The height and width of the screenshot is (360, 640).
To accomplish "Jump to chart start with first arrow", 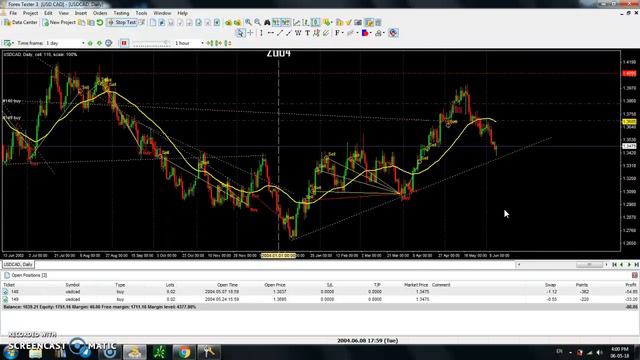I will click(x=614, y=265).
